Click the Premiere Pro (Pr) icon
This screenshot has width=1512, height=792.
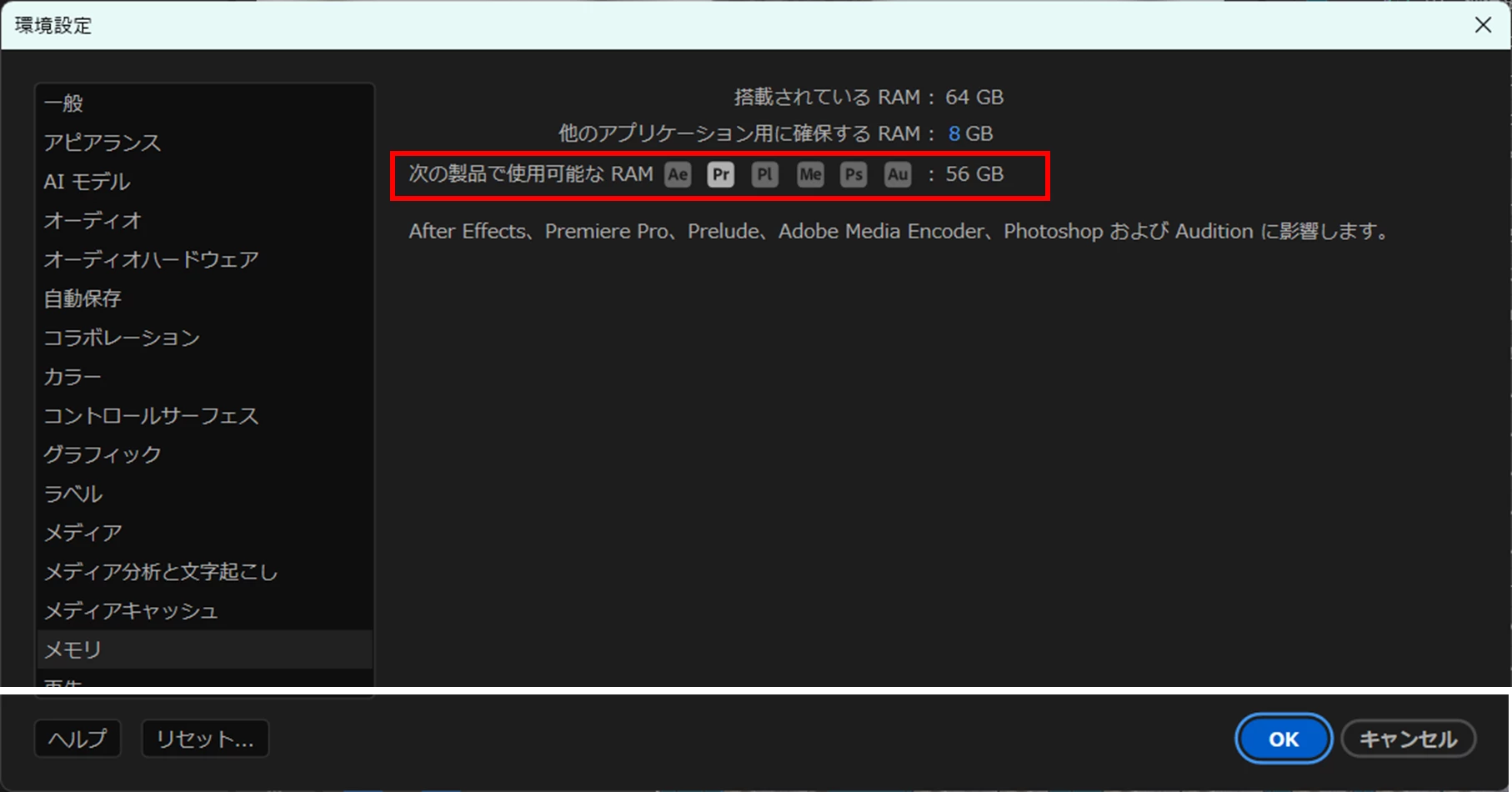coord(721,174)
